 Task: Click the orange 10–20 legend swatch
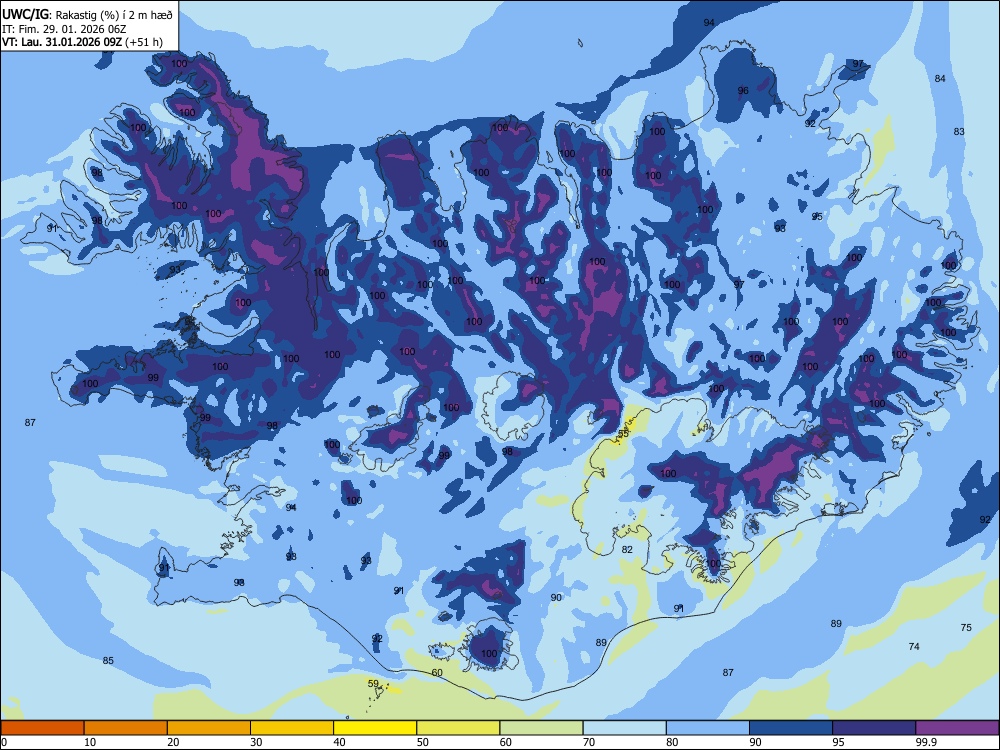coord(126,728)
